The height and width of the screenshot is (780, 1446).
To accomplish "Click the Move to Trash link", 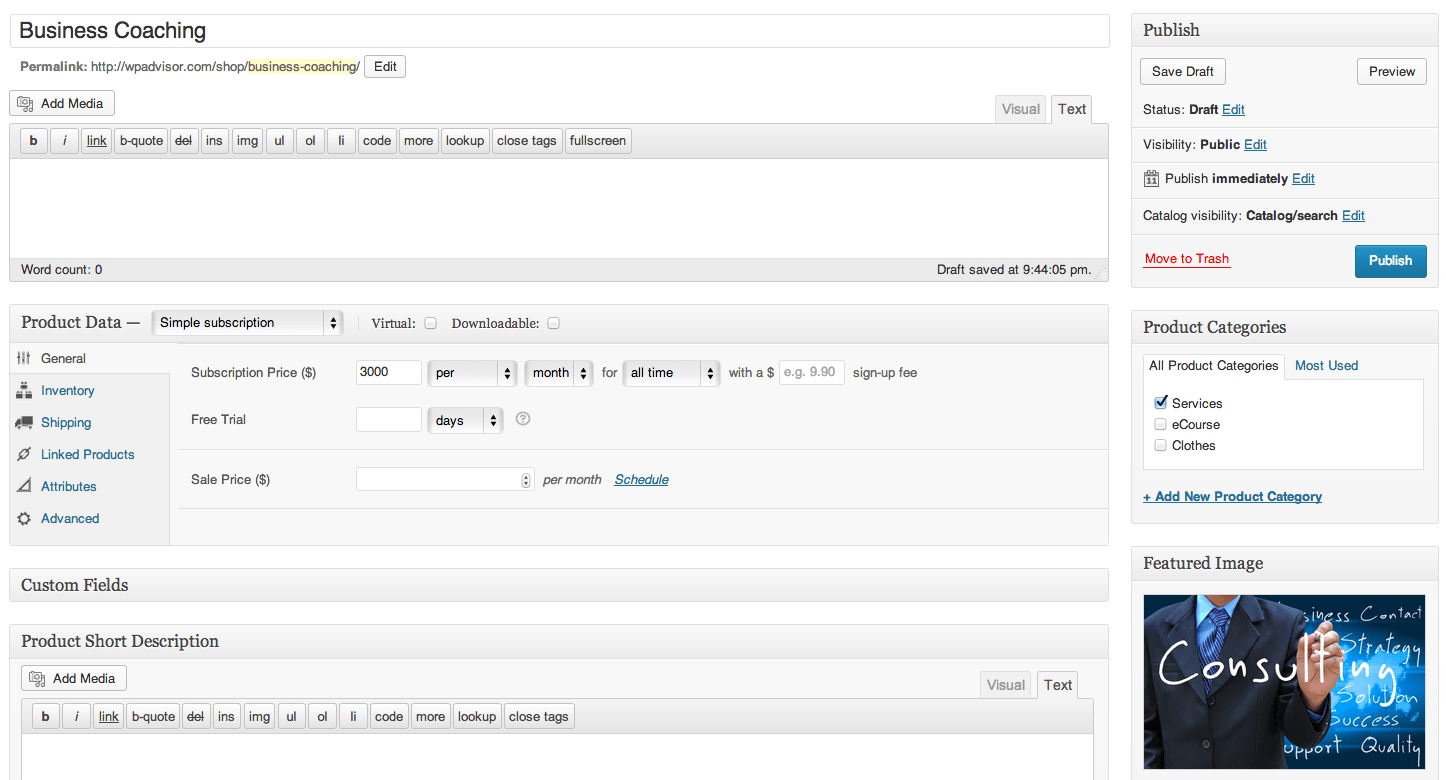I will click(1186, 259).
